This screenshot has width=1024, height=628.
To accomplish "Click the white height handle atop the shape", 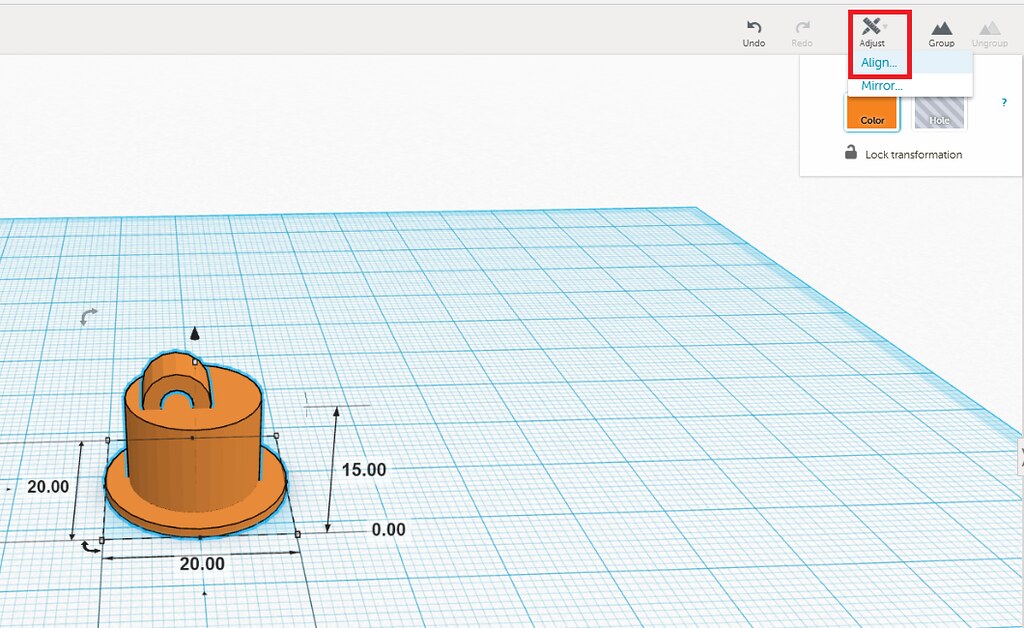I will click(195, 362).
